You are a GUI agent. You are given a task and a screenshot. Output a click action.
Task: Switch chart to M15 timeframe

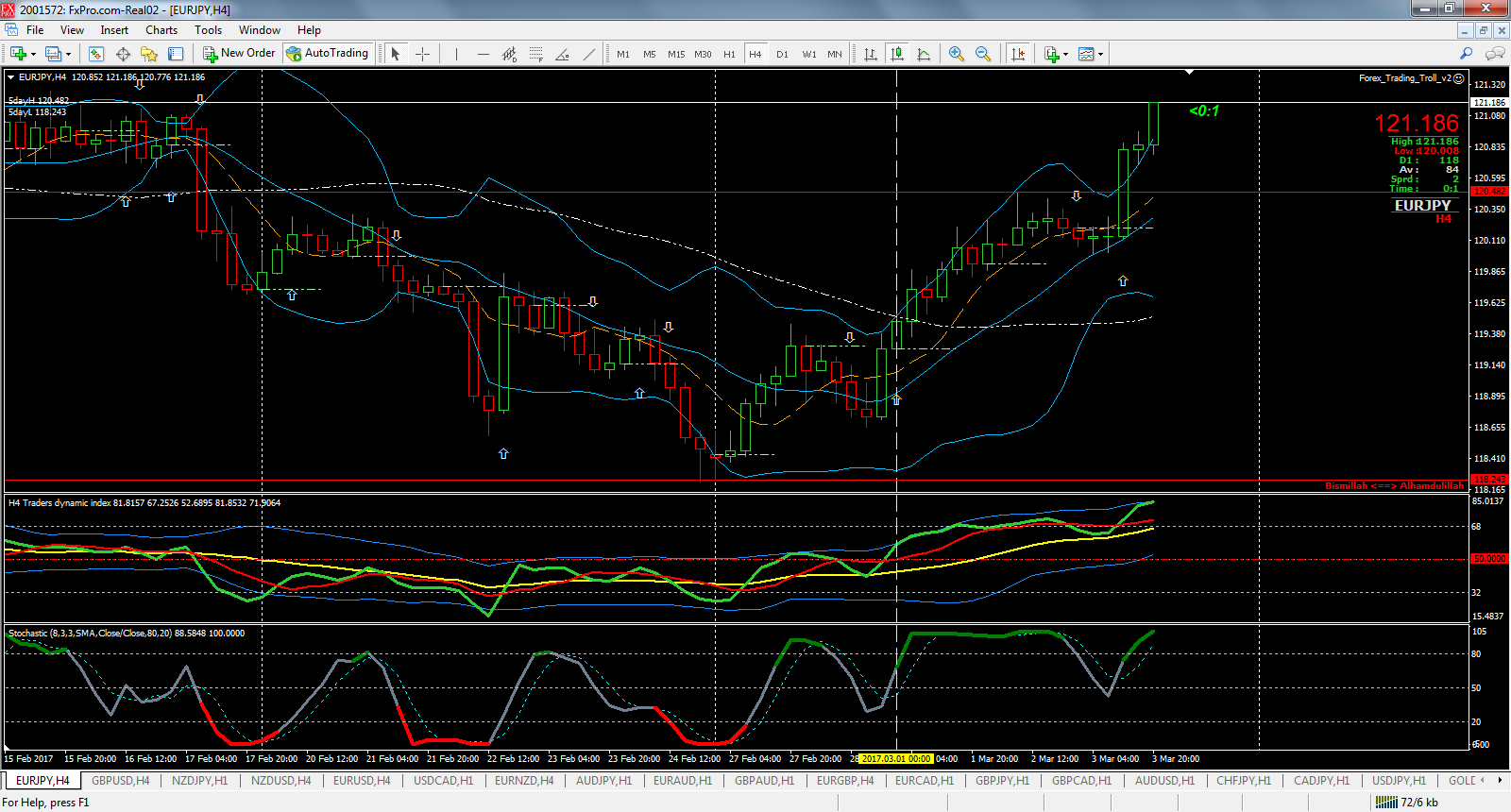click(x=676, y=54)
